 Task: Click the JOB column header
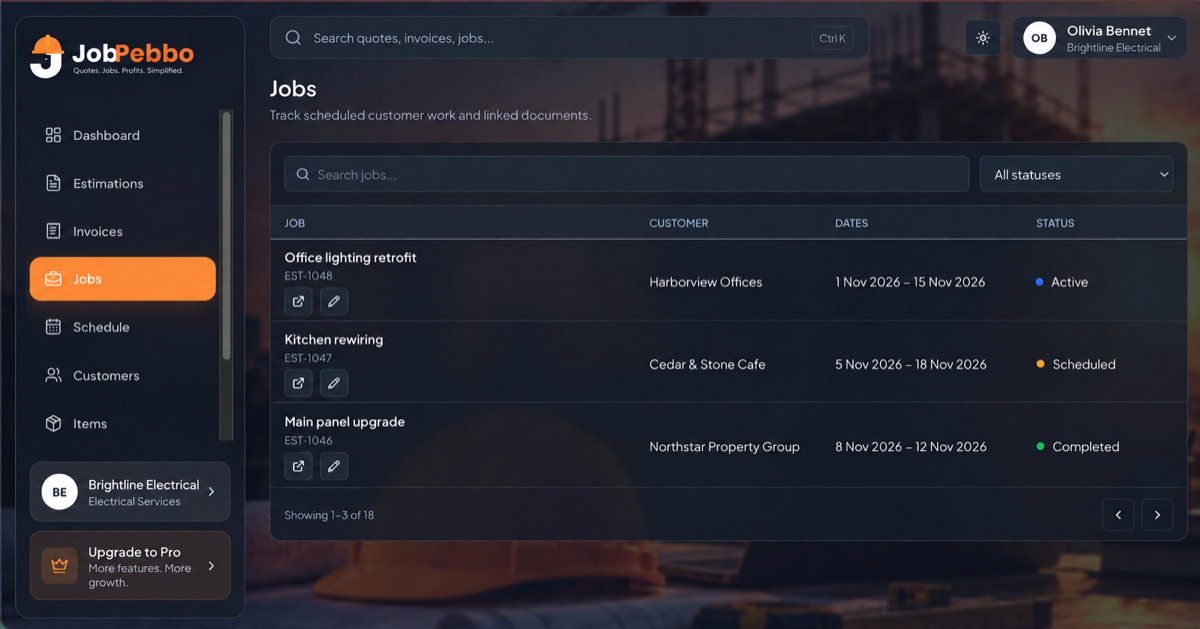[x=294, y=223]
